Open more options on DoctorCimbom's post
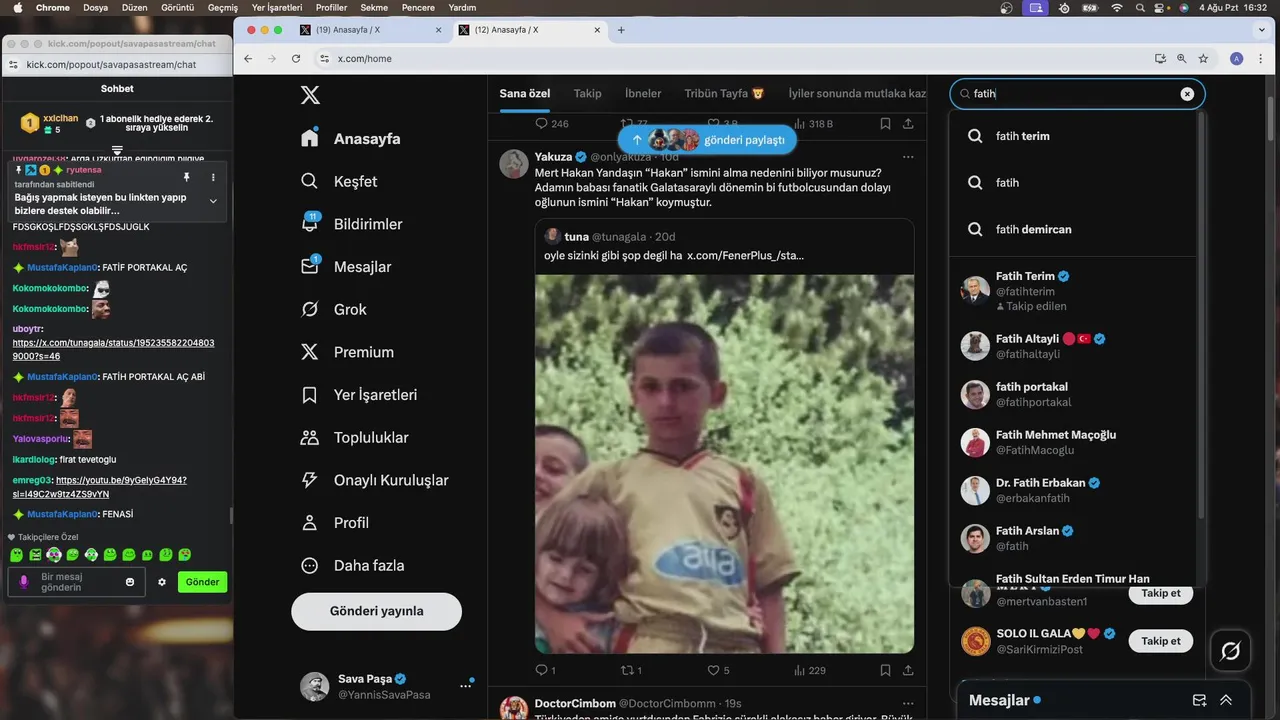 [x=908, y=703]
